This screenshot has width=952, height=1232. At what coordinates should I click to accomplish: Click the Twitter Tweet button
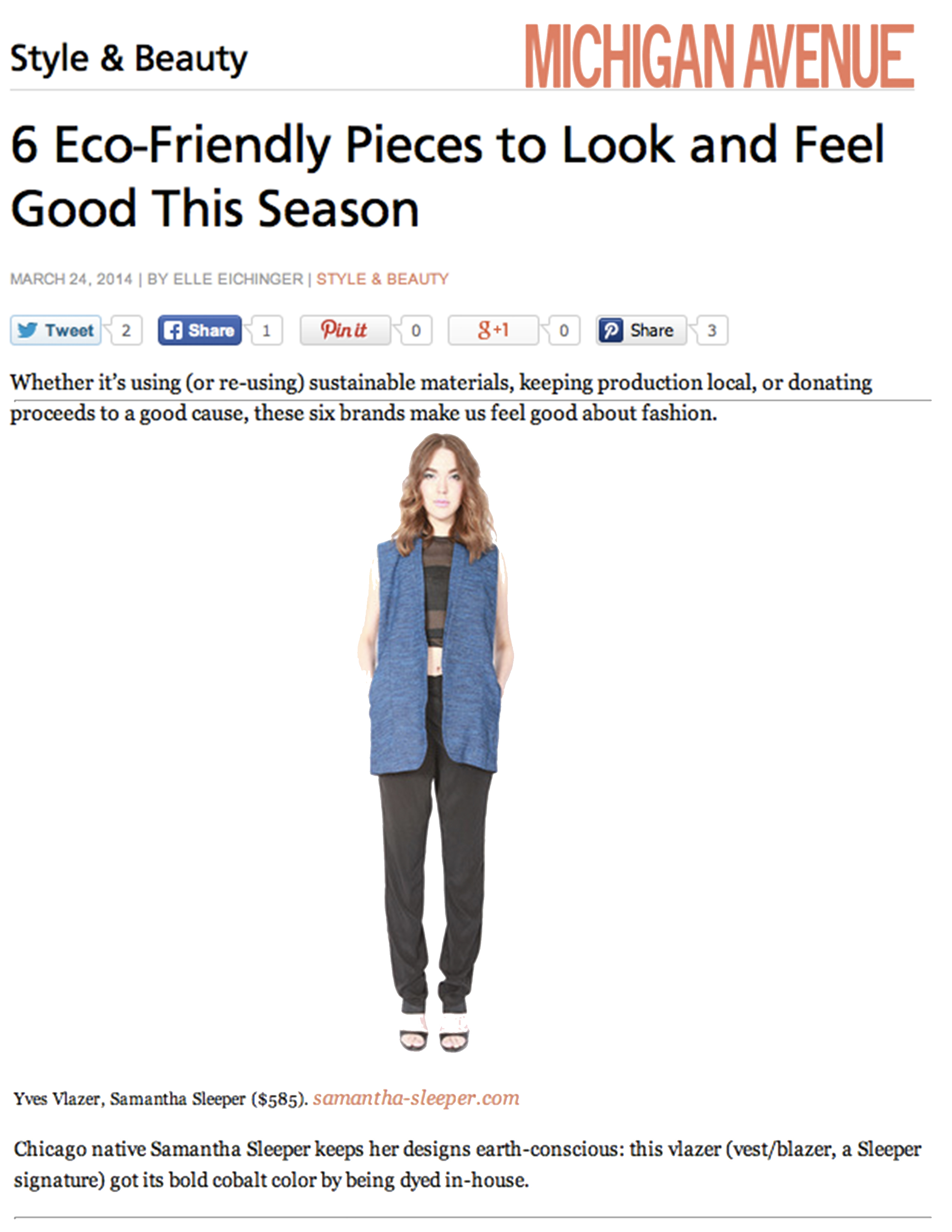(x=56, y=330)
